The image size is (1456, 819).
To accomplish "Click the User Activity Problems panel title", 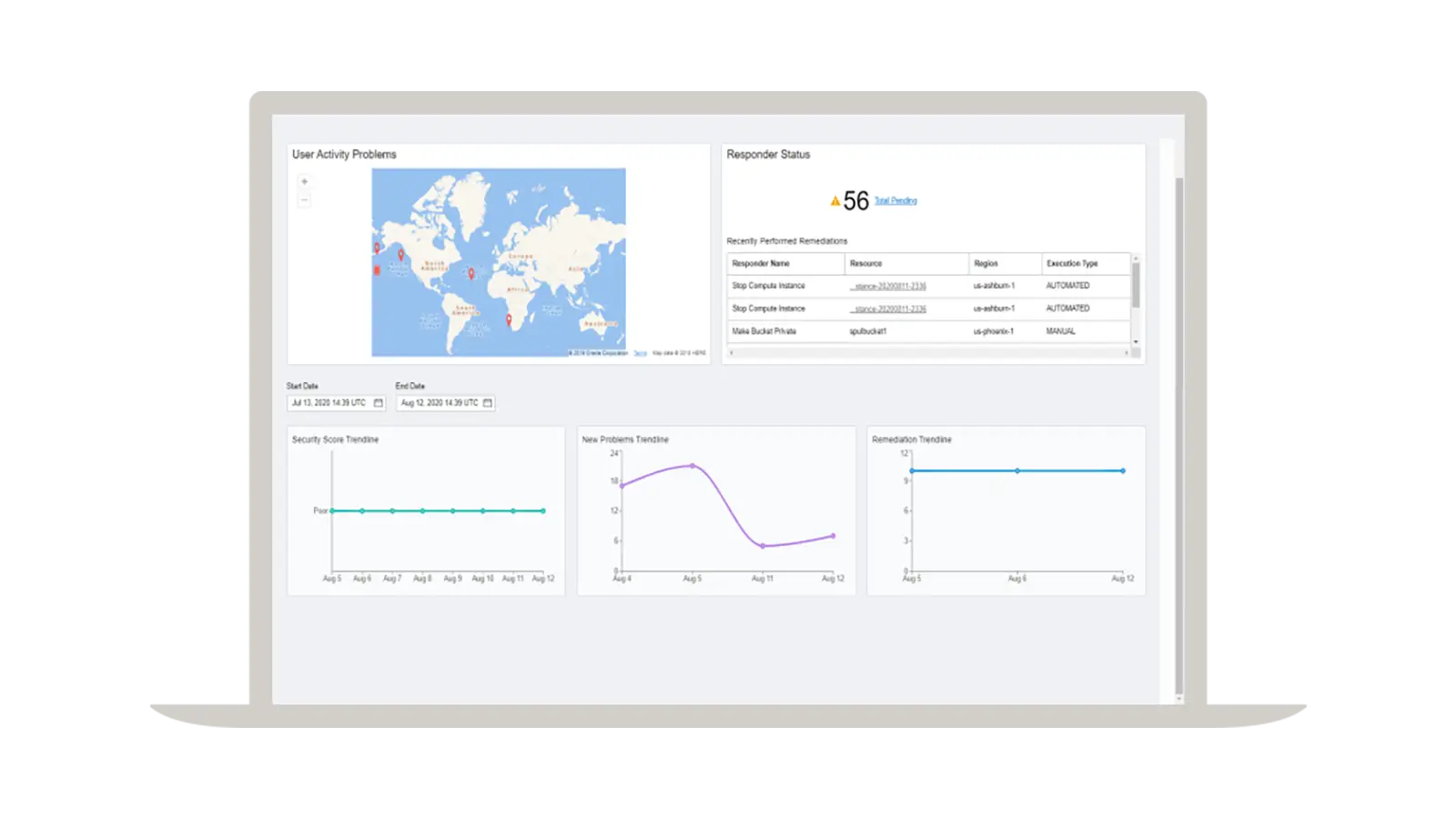I will pyautogui.click(x=344, y=155).
